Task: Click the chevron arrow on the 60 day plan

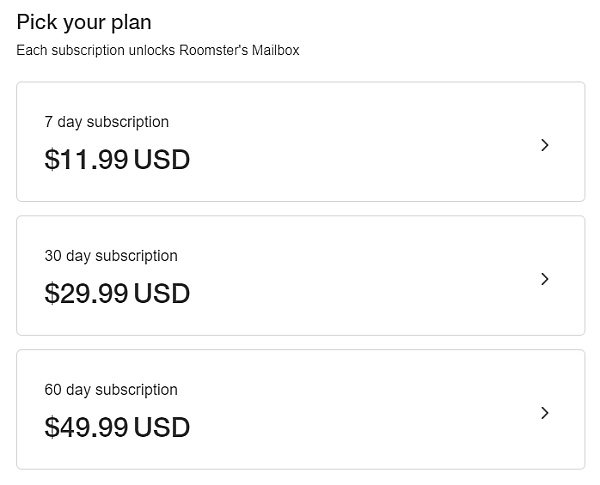Action: tap(545, 413)
